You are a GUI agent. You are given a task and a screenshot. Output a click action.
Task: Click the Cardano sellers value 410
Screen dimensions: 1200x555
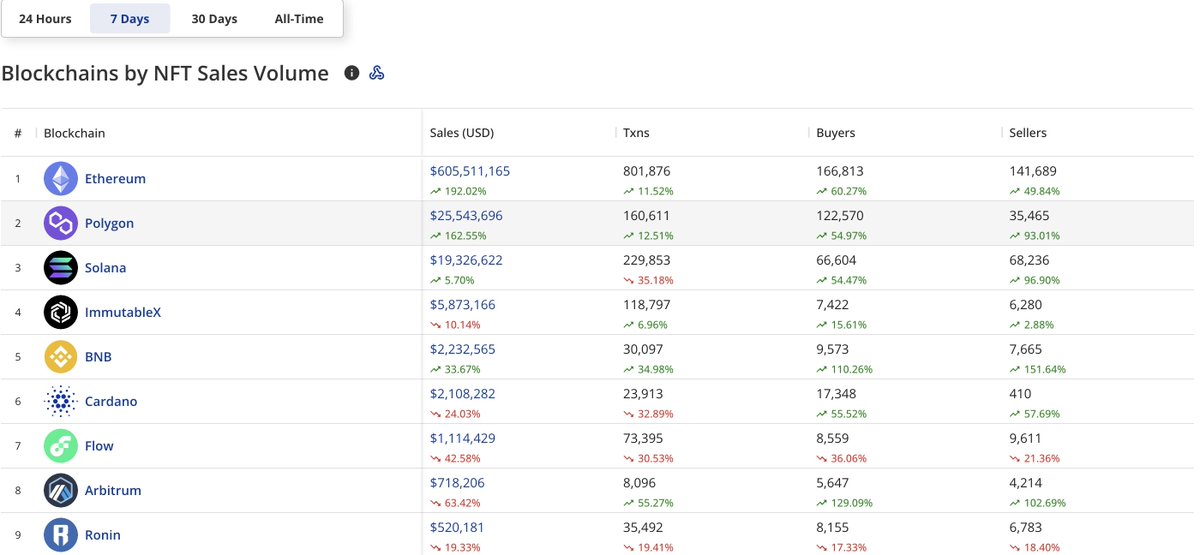tap(1020, 393)
